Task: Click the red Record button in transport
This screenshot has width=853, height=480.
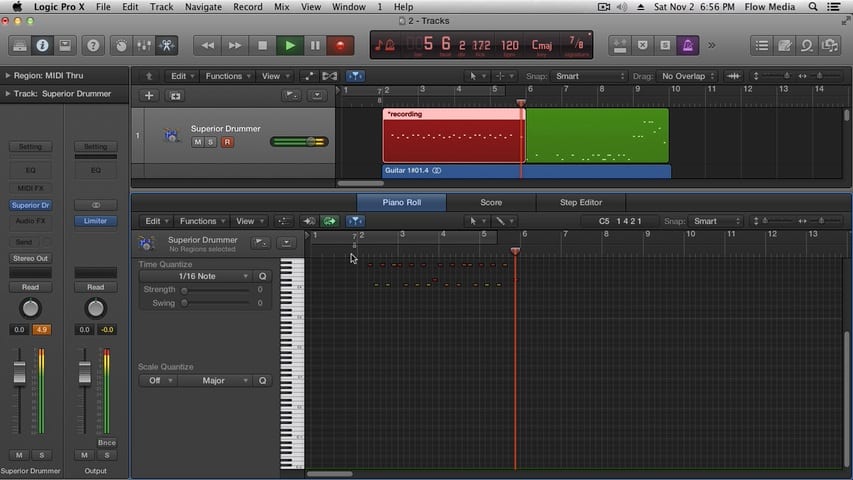Action: click(342, 45)
